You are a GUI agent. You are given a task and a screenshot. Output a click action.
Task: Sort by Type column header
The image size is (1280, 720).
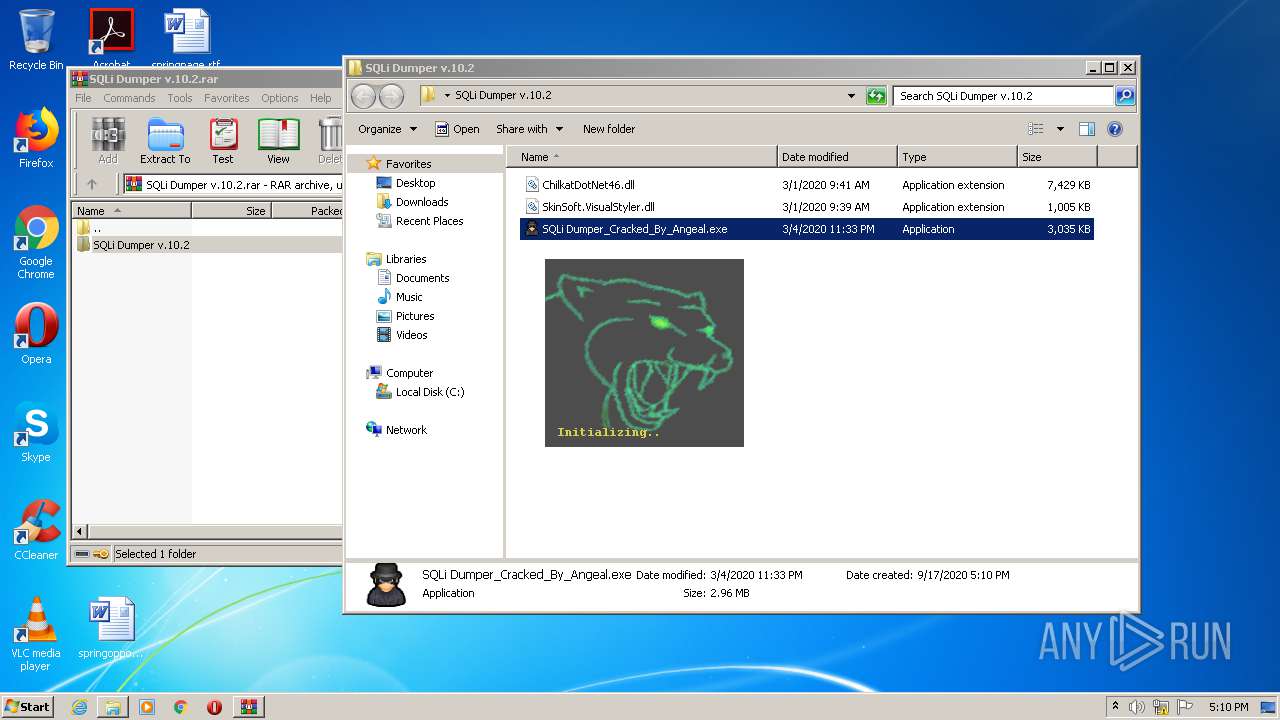click(x=957, y=157)
